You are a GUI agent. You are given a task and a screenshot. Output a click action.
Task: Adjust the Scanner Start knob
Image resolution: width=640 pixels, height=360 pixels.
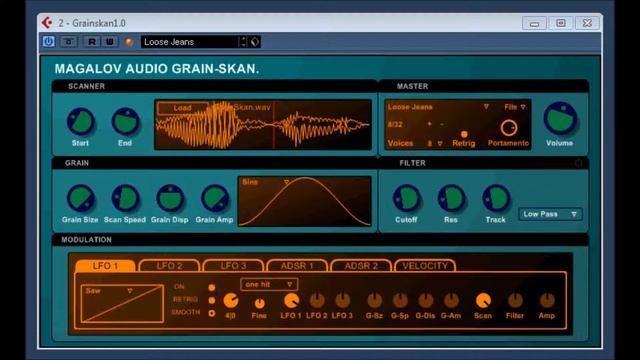(x=81, y=122)
